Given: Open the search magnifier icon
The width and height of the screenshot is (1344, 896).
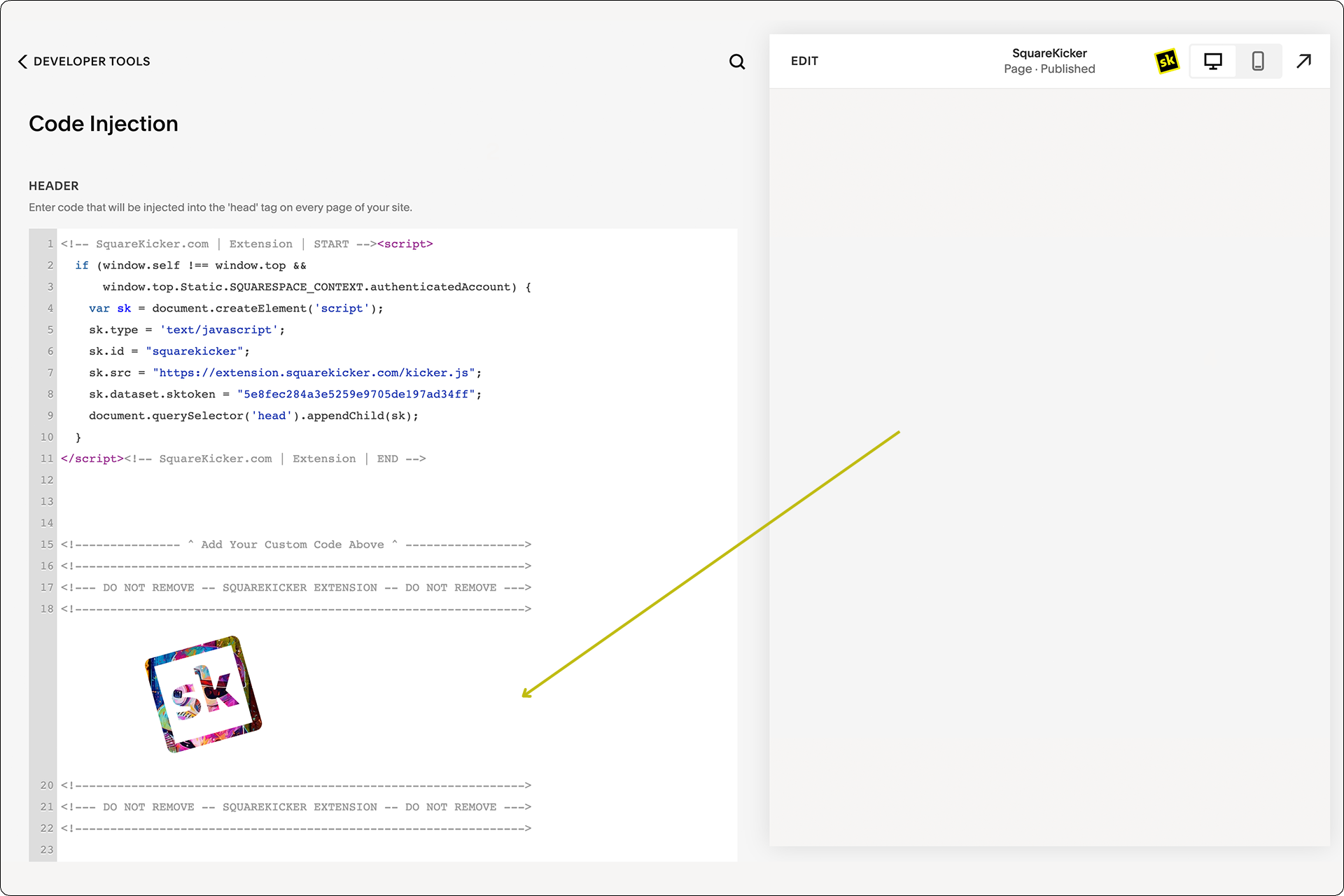Looking at the screenshot, I should pyautogui.click(x=737, y=62).
